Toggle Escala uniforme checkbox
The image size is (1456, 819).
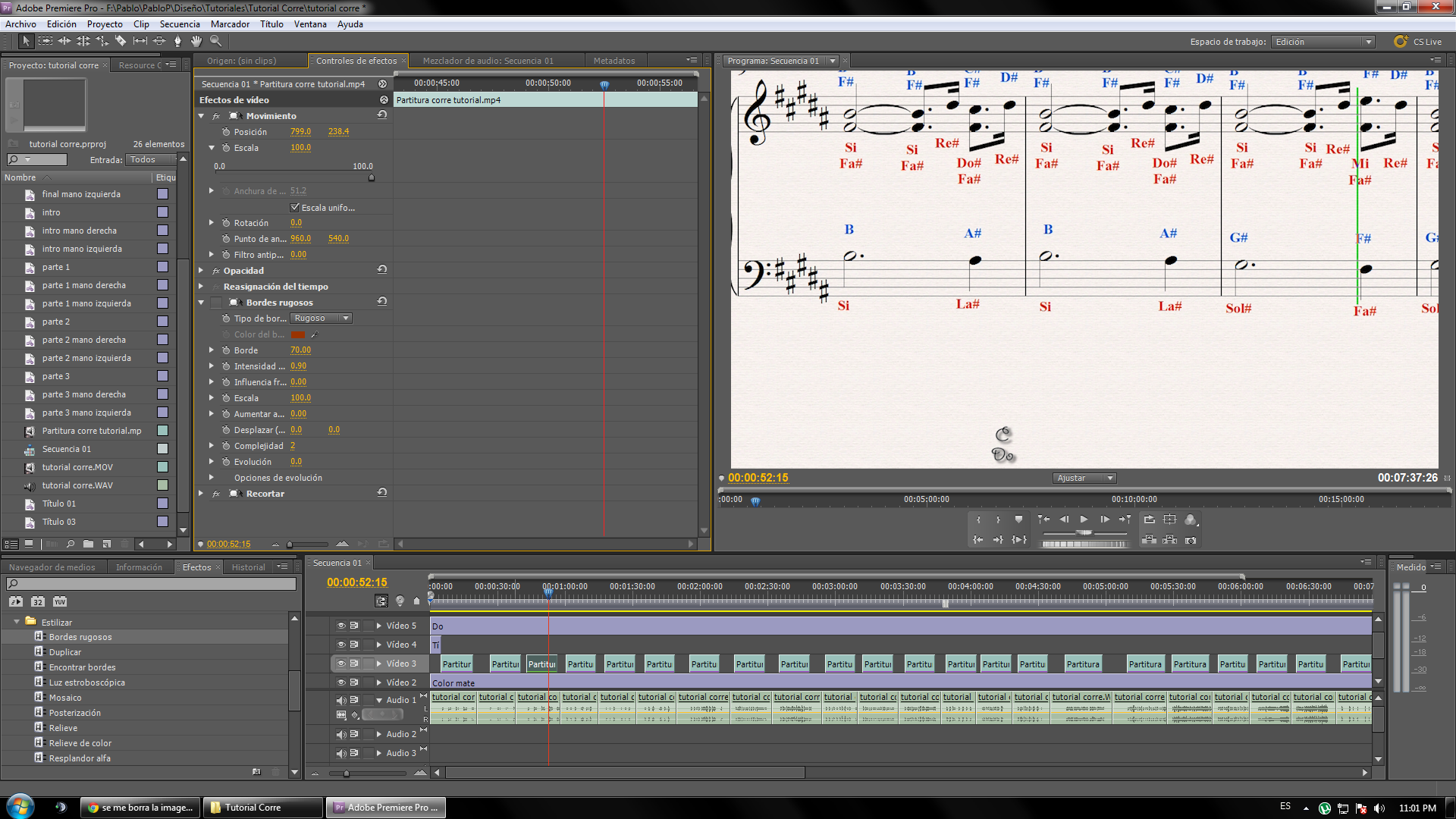pos(295,207)
